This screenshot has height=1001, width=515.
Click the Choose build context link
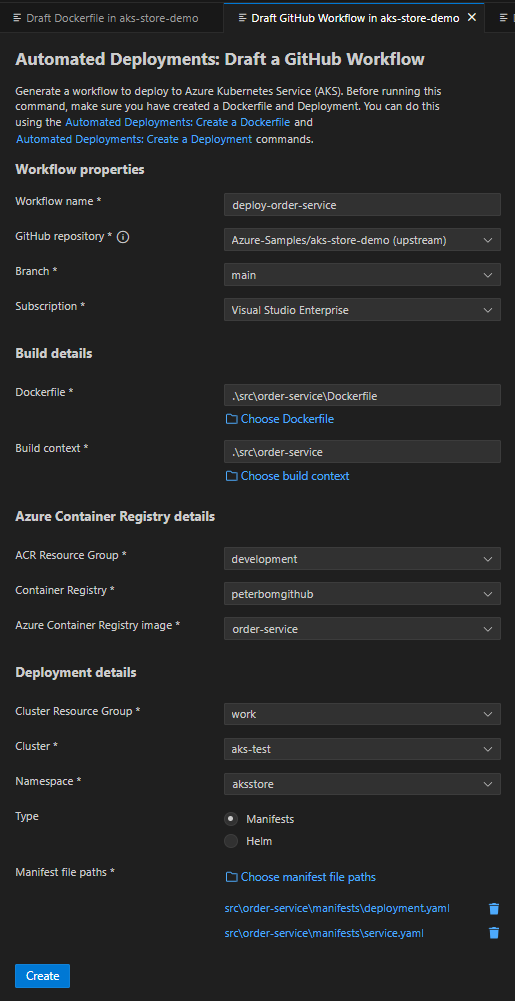click(x=295, y=476)
